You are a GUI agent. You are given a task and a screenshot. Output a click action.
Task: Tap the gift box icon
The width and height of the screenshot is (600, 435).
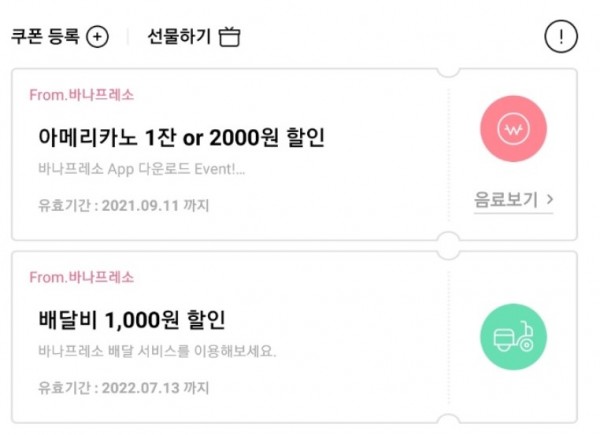(230, 37)
